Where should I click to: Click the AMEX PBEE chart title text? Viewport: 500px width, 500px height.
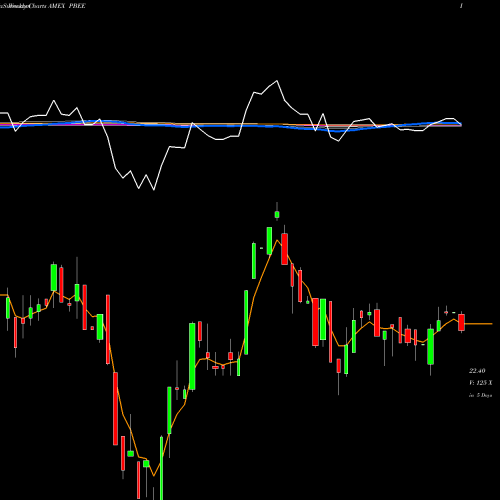67,6
